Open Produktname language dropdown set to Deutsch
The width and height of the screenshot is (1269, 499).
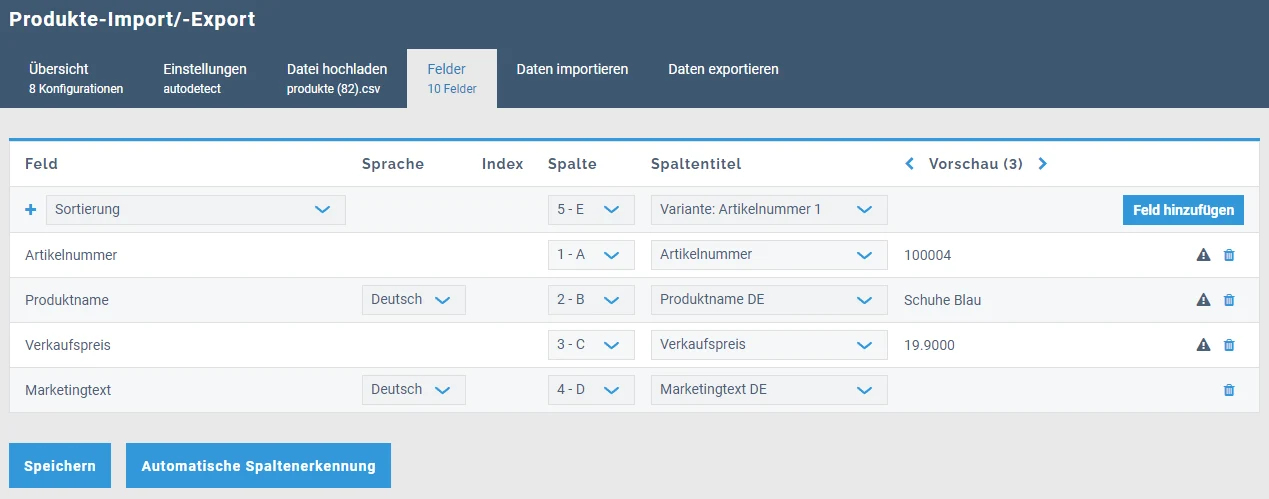coord(413,300)
